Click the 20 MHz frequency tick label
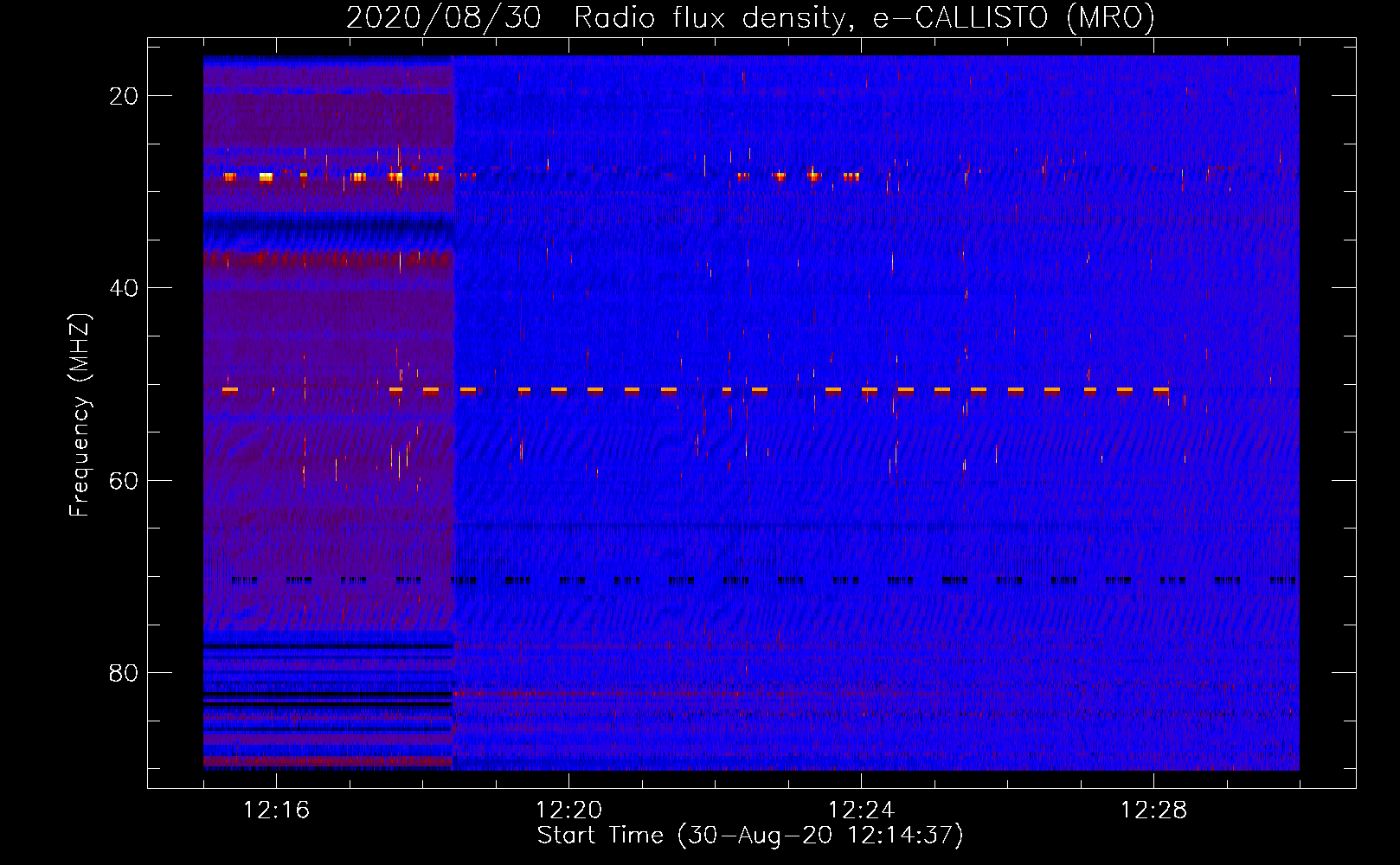The width and height of the screenshot is (1400, 865). 124,96
